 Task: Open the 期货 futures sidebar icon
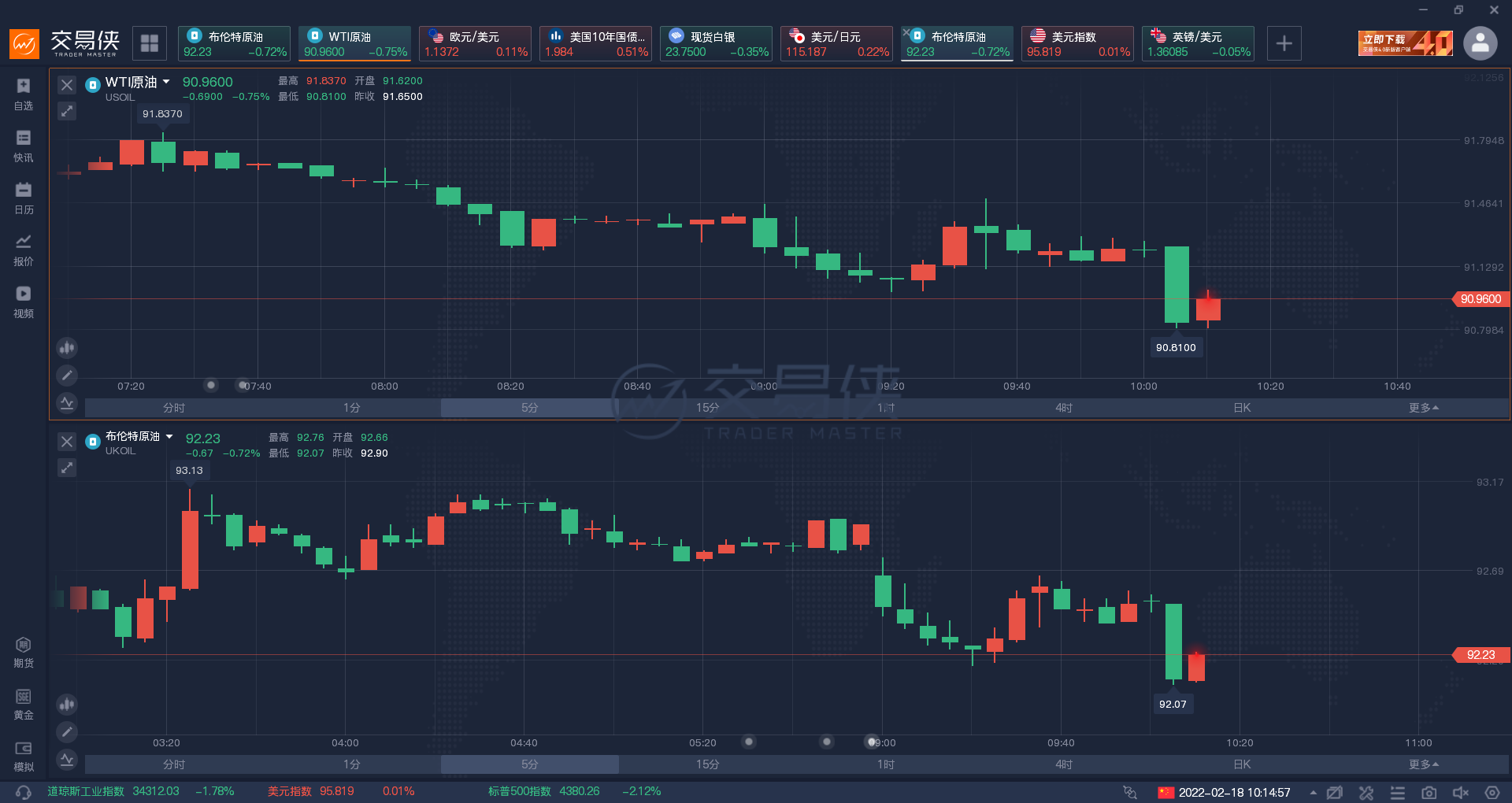24,652
